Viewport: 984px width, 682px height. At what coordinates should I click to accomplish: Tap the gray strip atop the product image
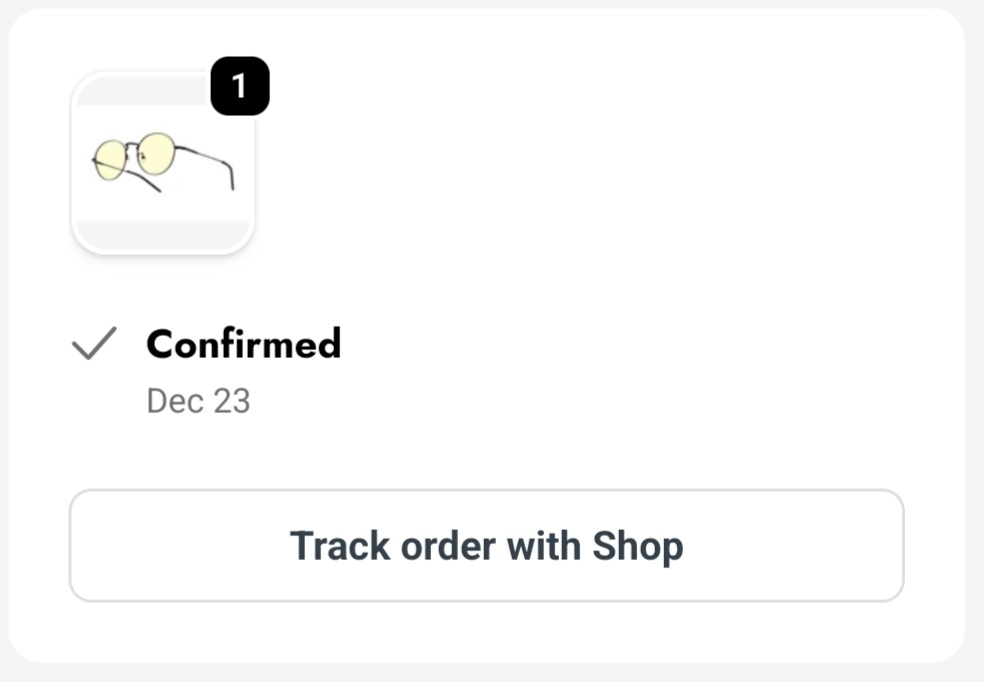tap(140, 92)
